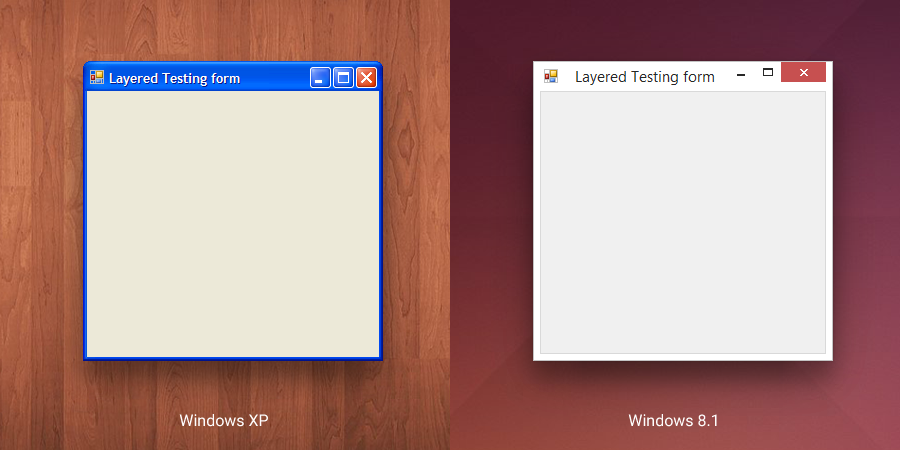900x450 pixels.
Task: Click inside the beige Windows XP form body
Action: (x=232, y=224)
